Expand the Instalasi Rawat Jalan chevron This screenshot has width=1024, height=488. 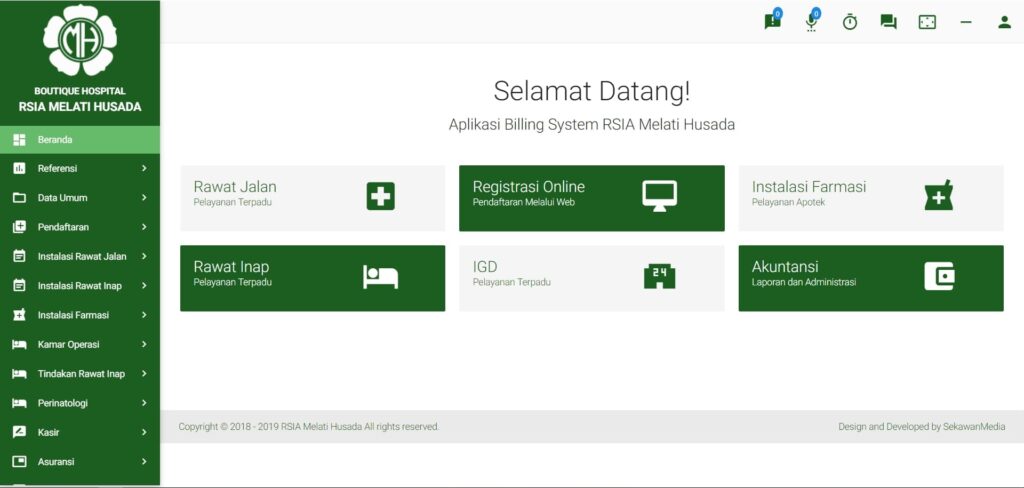pos(144,256)
